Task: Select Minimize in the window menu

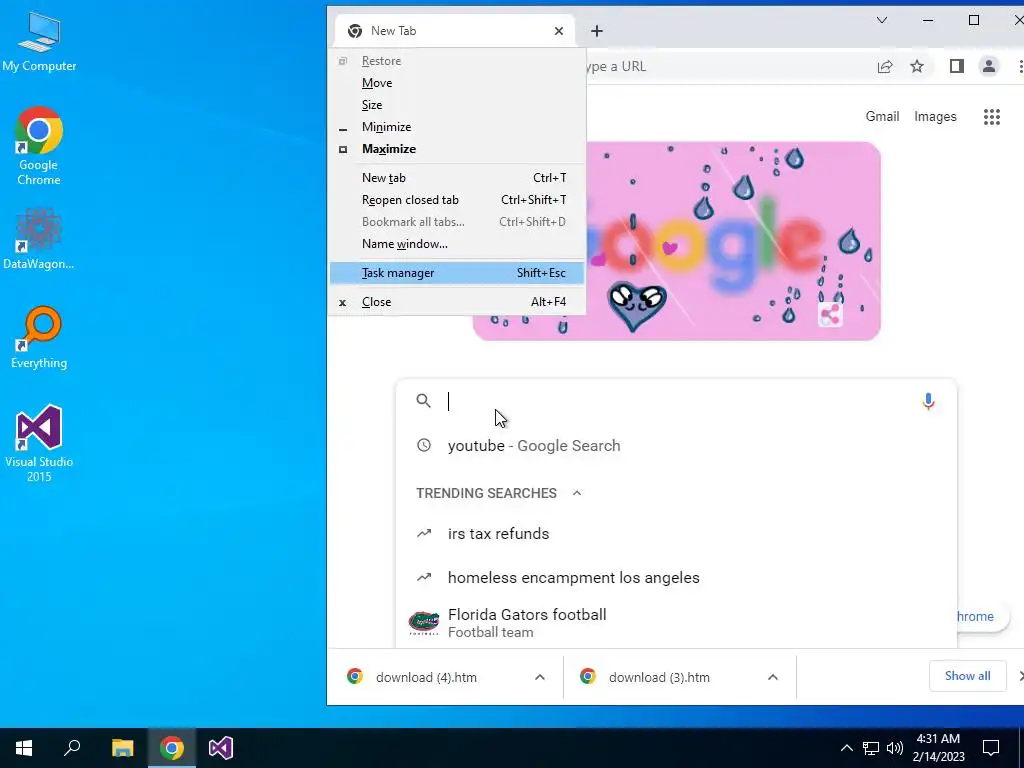Action: click(456, 127)
